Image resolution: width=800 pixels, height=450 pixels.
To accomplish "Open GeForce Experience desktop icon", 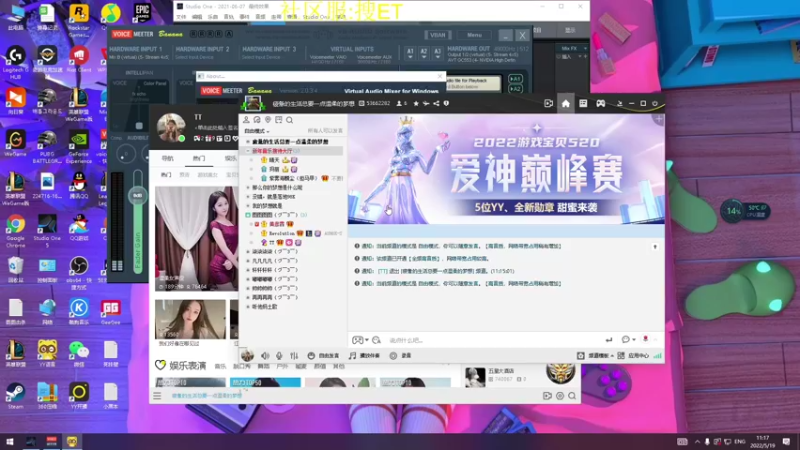I will [x=79, y=147].
